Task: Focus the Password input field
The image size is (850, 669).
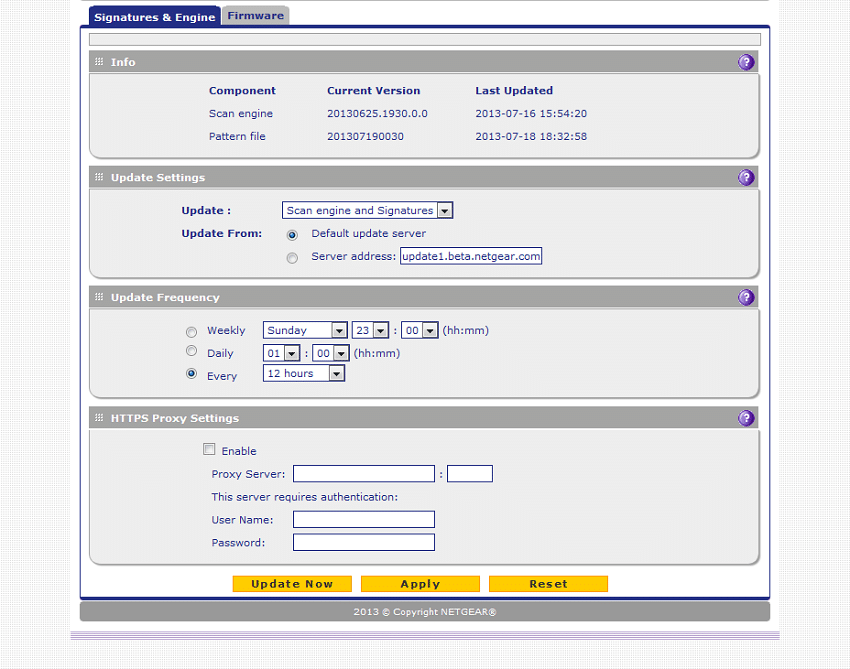Action: (364, 542)
